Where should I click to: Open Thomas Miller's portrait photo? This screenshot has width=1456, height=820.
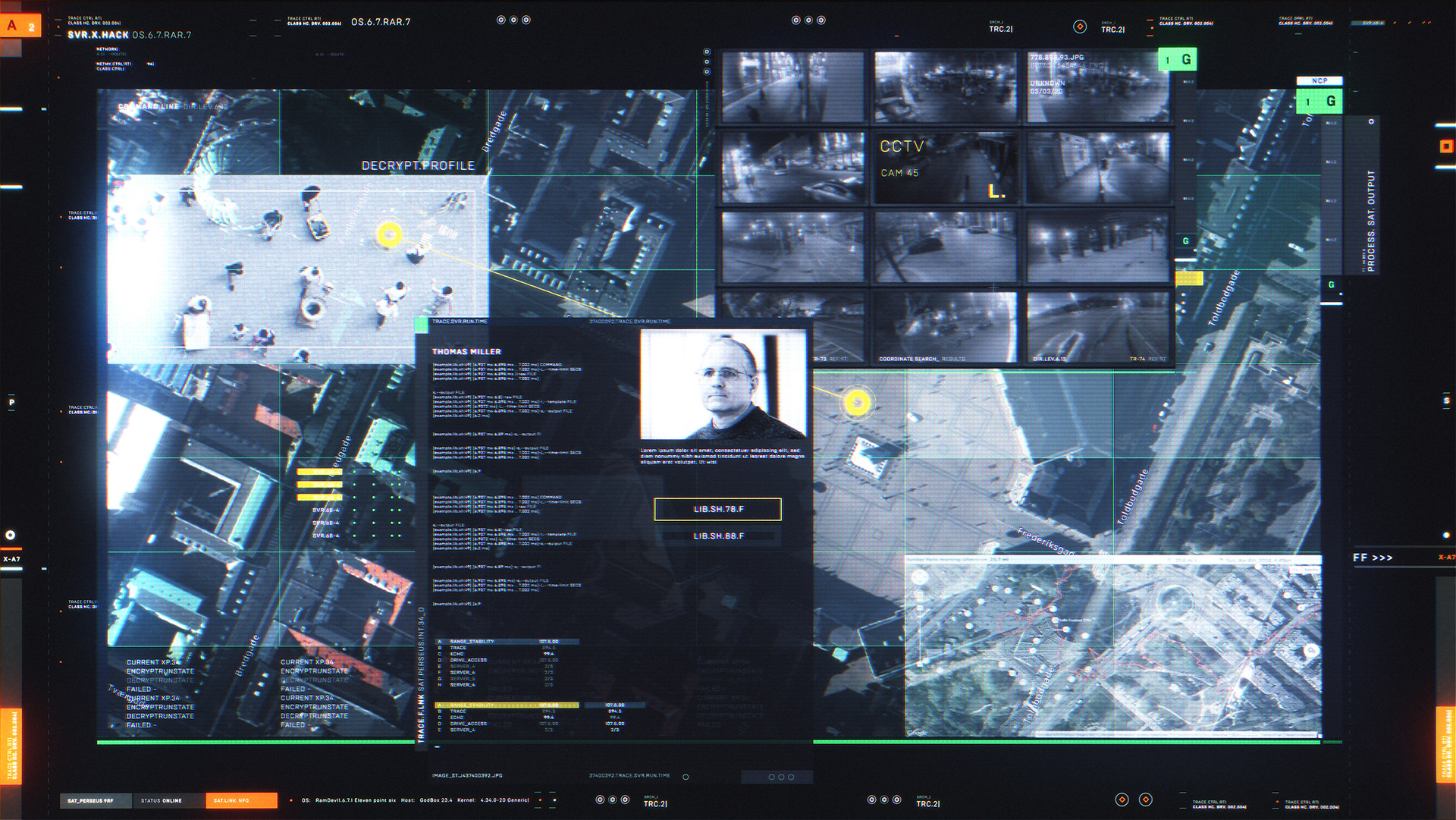pyautogui.click(x=723, y=385)
